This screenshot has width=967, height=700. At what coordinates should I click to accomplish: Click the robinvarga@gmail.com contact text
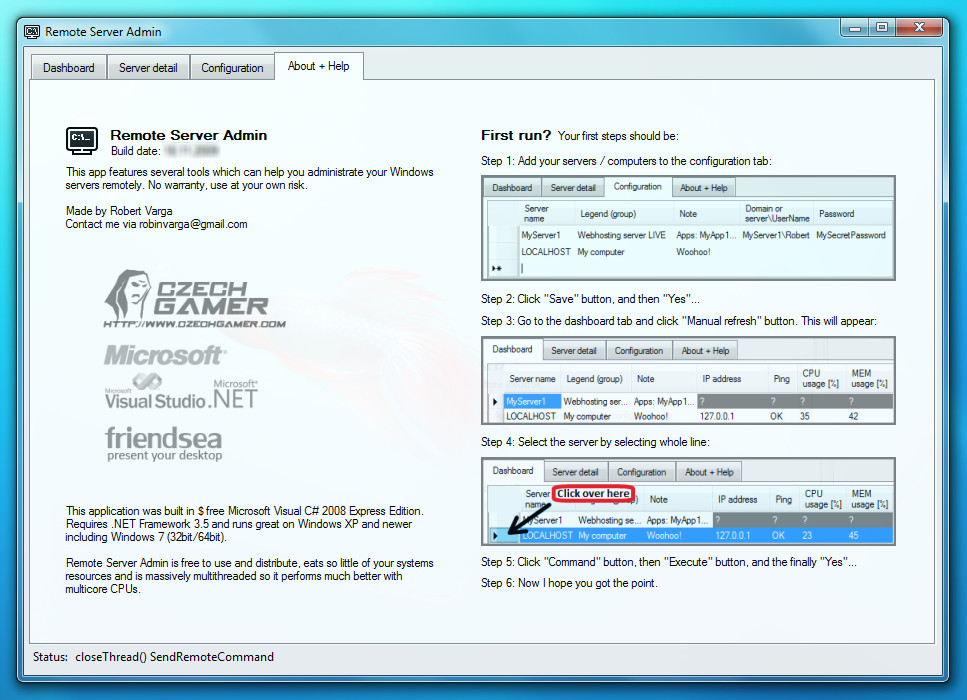tap(193, 224)
